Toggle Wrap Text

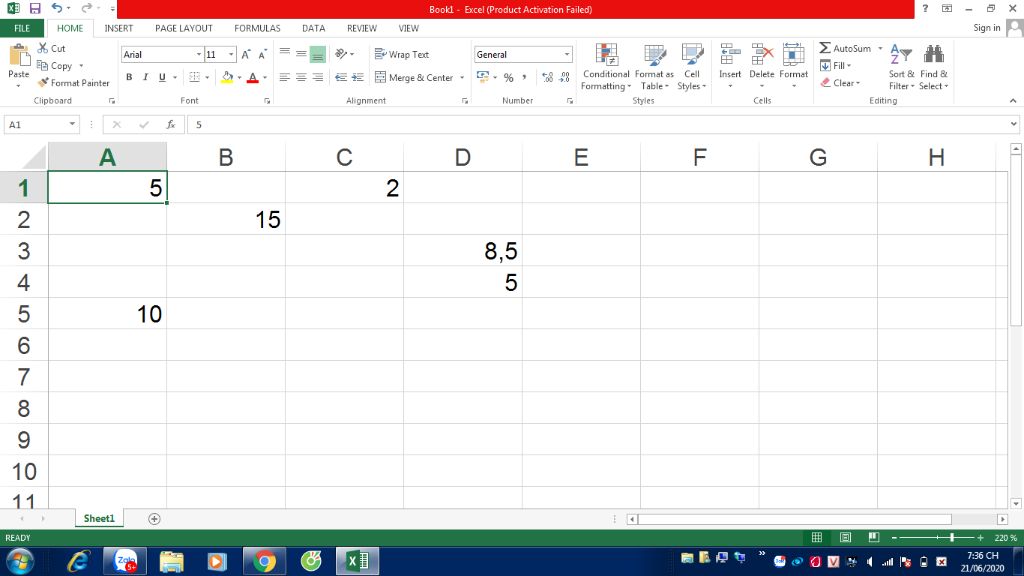[x=402, y=54]
